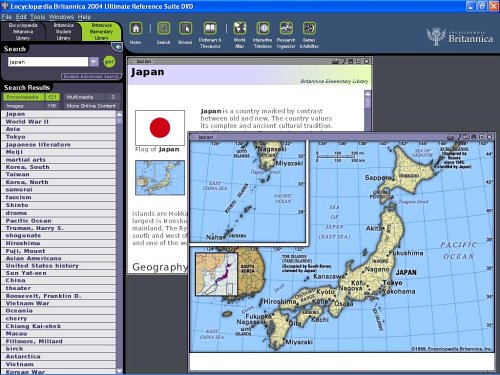
Task: Open the Edit menu
Action: pos(21,17)
